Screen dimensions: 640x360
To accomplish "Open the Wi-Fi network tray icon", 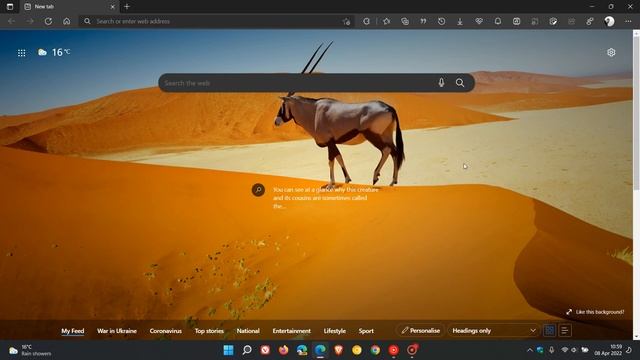I will (x=565, y=350).
